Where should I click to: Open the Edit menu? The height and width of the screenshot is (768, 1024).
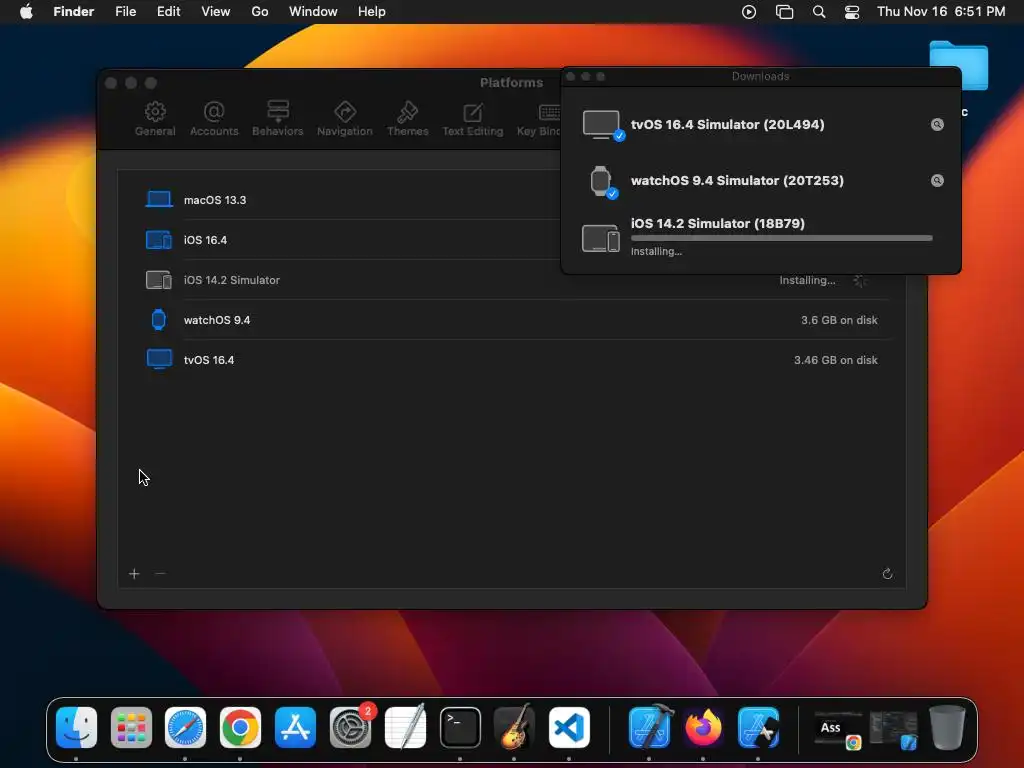click(x=168, y=12)
